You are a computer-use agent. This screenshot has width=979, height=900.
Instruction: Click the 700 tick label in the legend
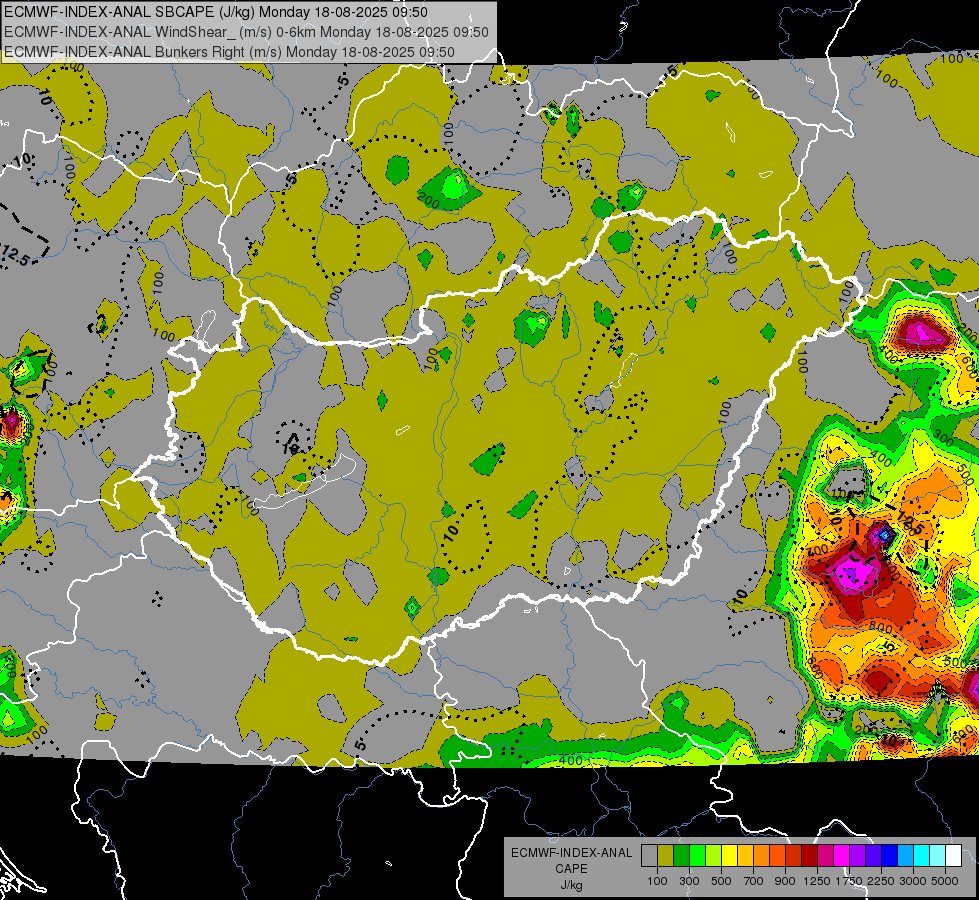coord(753,881)
